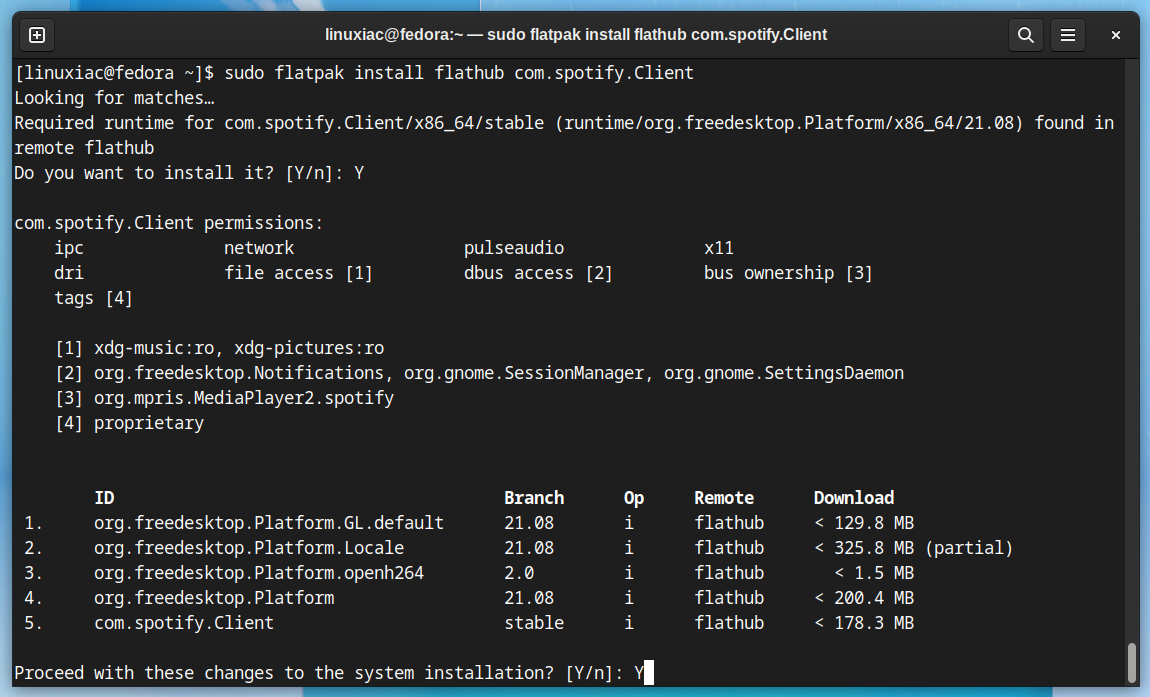Click the 'Branch' column header
Screen dimensions: 1150x697
coord(534,498)
